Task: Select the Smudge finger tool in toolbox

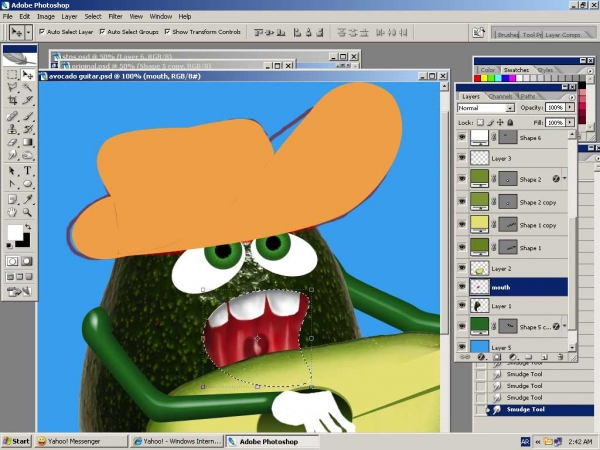Action: [12, 155]
